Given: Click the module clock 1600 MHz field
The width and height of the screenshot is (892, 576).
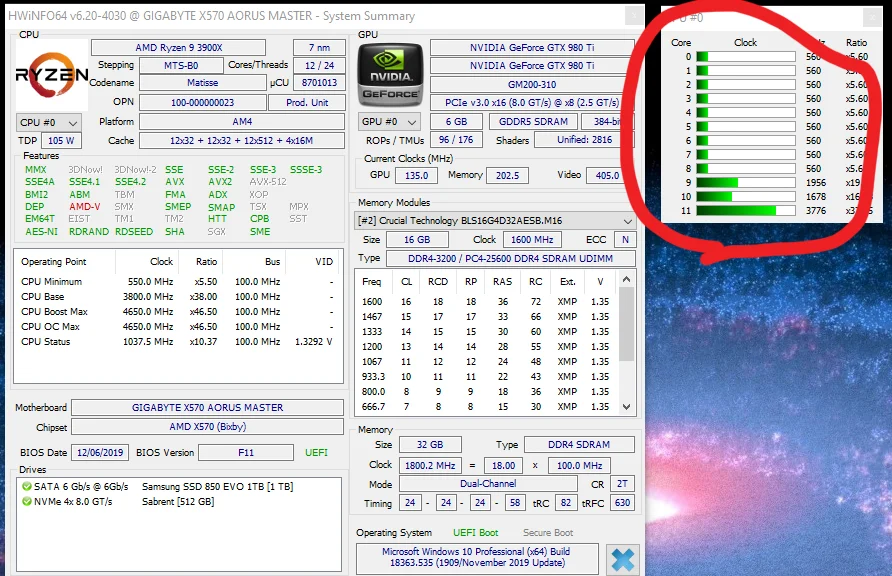Looking at the screenshot, I should pyautogui.click(x=532, y=240).
